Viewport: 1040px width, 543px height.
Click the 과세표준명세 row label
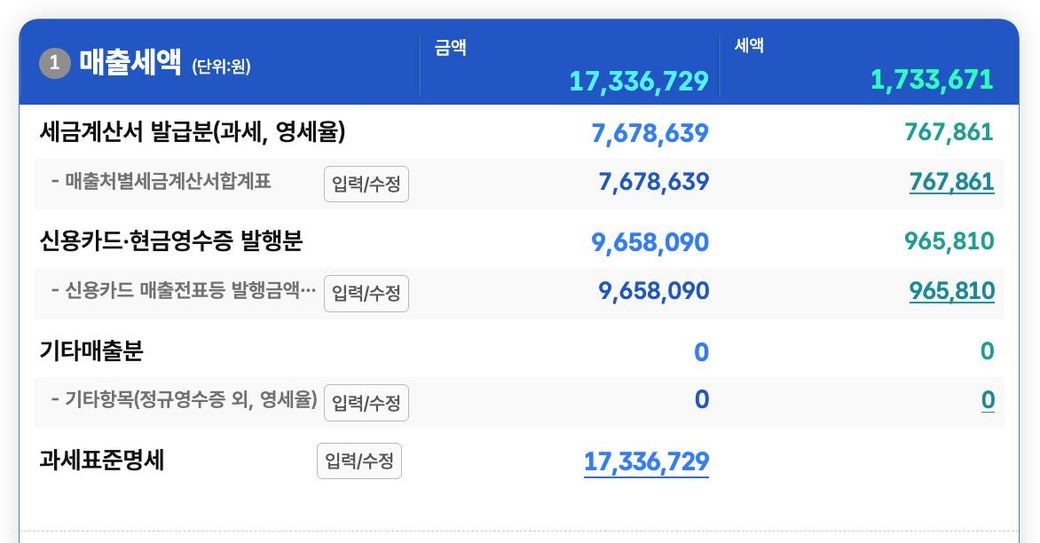click(x=102, y=460)
